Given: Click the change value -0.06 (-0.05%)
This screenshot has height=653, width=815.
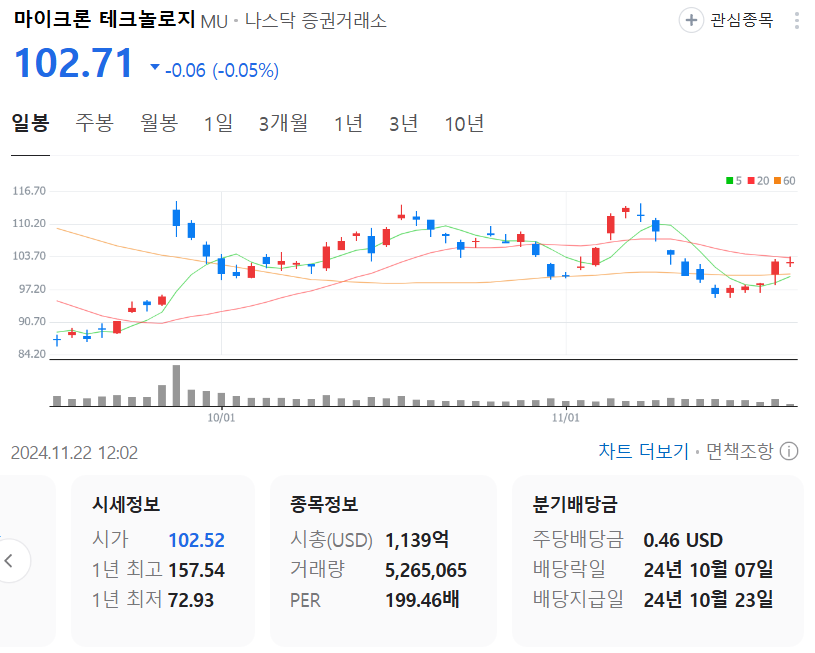Looking at the screenshot, I should 222,70.
